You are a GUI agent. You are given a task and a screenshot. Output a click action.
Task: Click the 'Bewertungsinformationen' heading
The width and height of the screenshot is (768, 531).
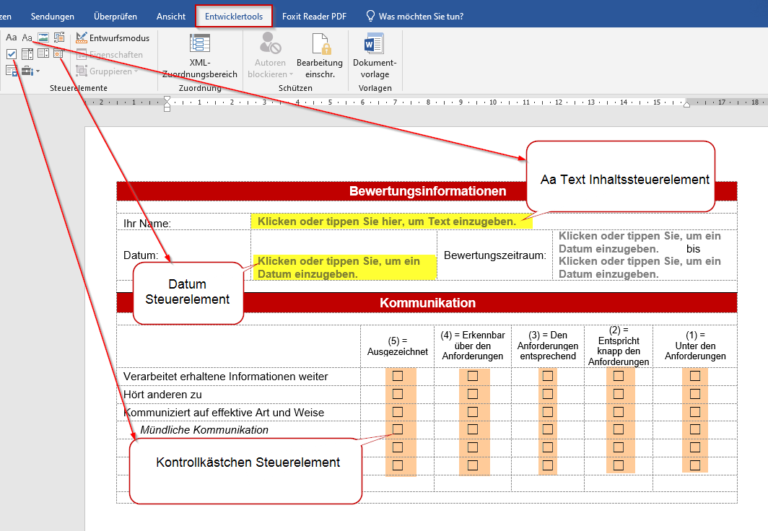(x=427, y=191)
